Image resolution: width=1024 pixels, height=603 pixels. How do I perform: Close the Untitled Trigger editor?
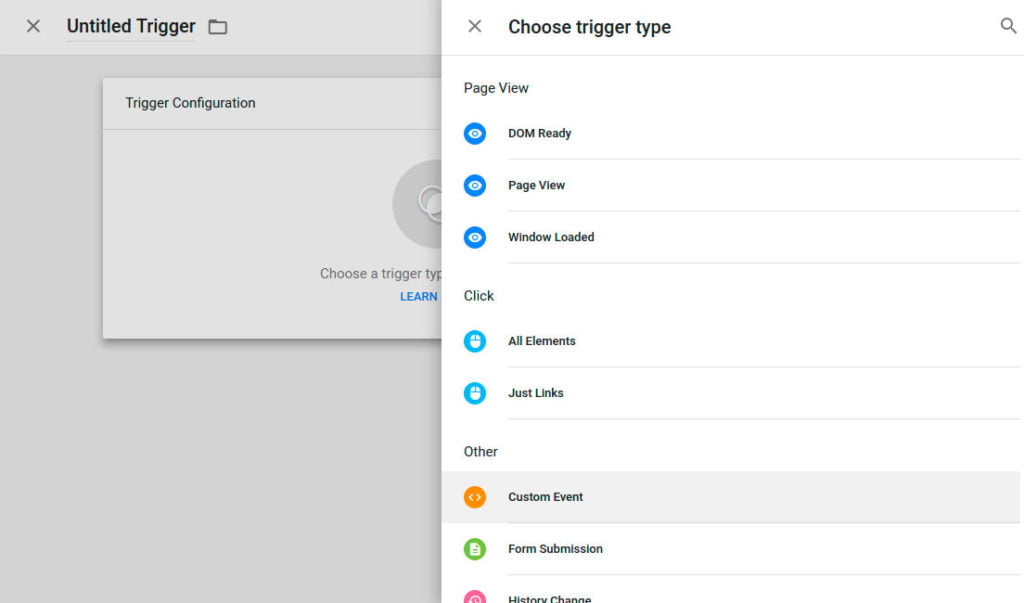(x=33, y=27)
